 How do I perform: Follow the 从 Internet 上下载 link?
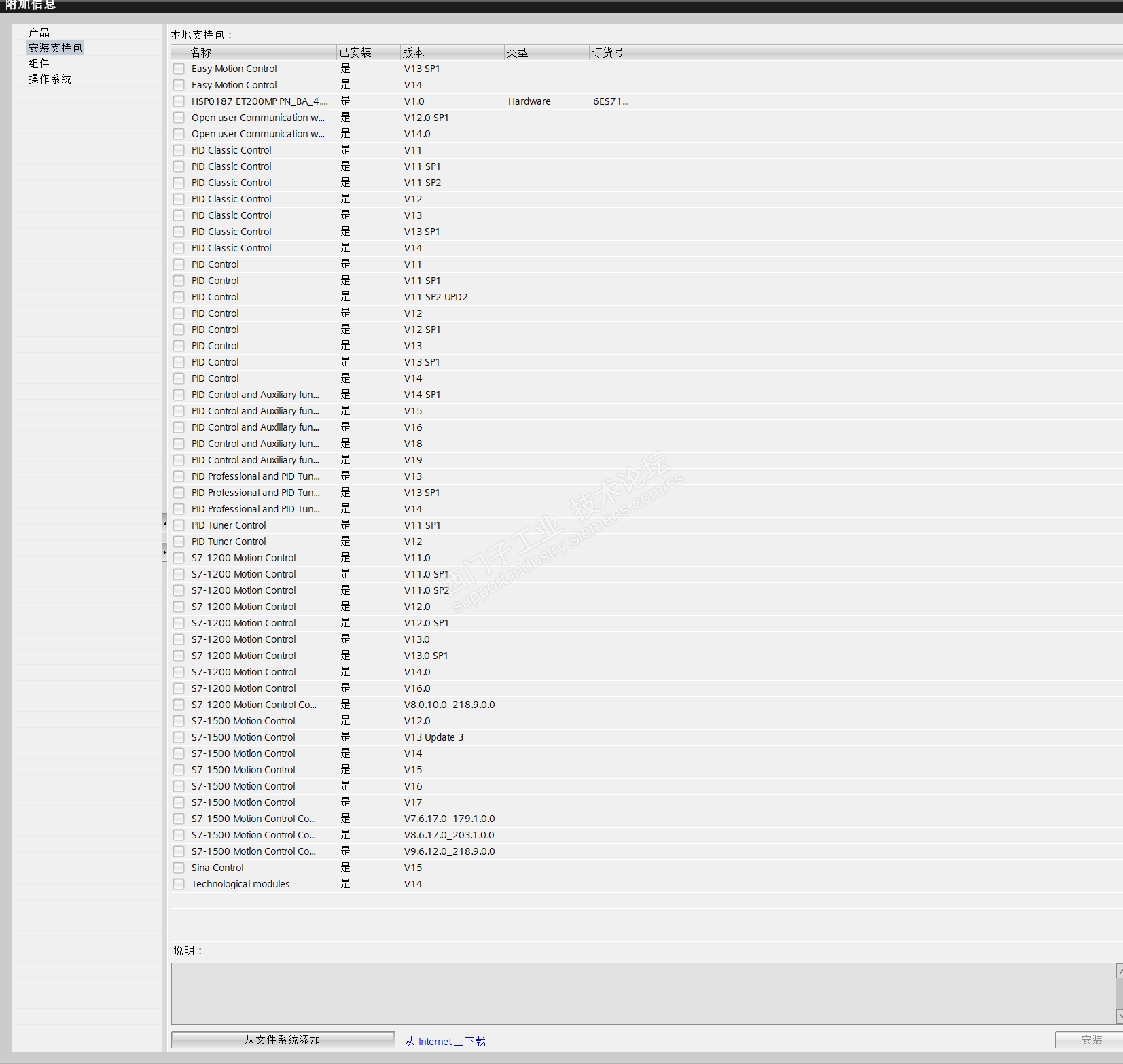coord(445,1041)
